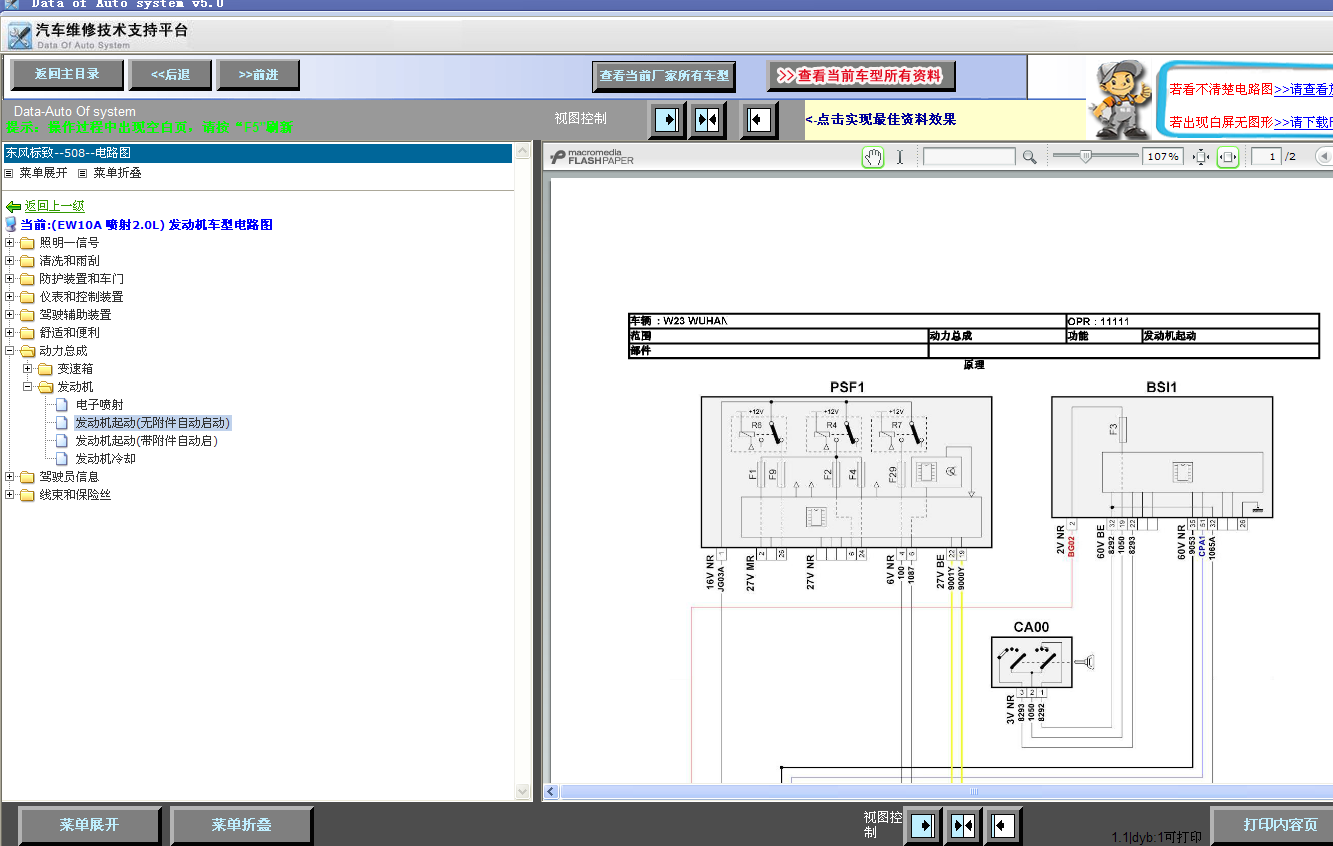Expand the 仪表和控制装置 tree node
This screenshot has height=846, width=1333.
(x=10, y=297)
